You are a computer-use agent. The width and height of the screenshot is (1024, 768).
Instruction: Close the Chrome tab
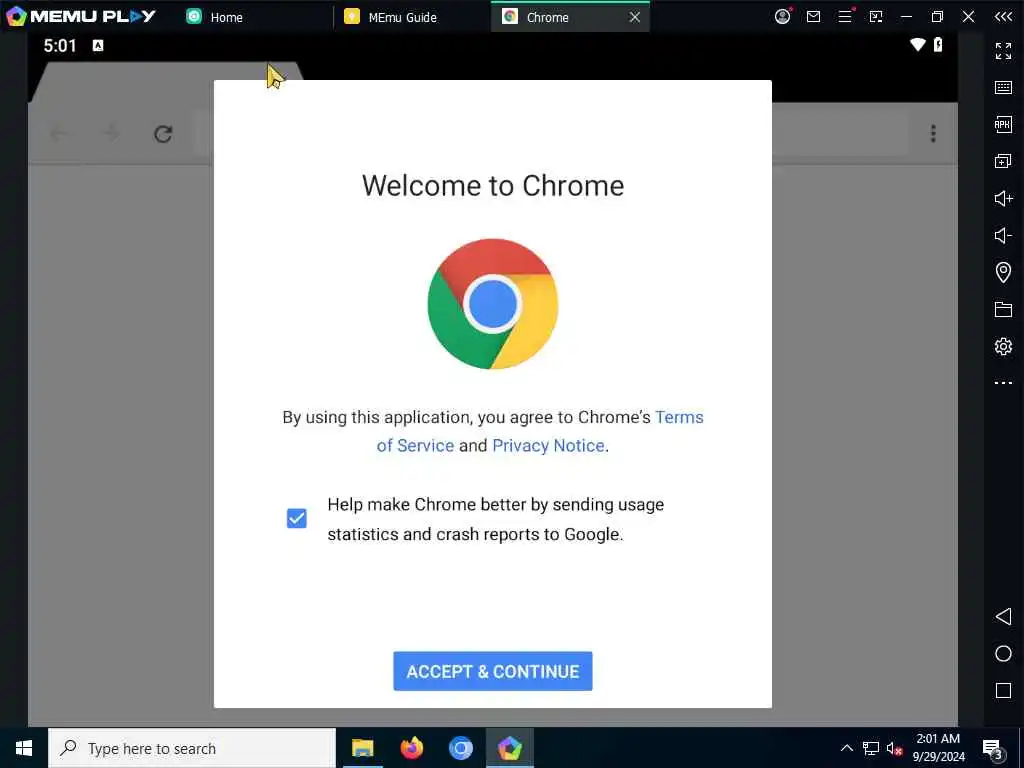point(635,17)
